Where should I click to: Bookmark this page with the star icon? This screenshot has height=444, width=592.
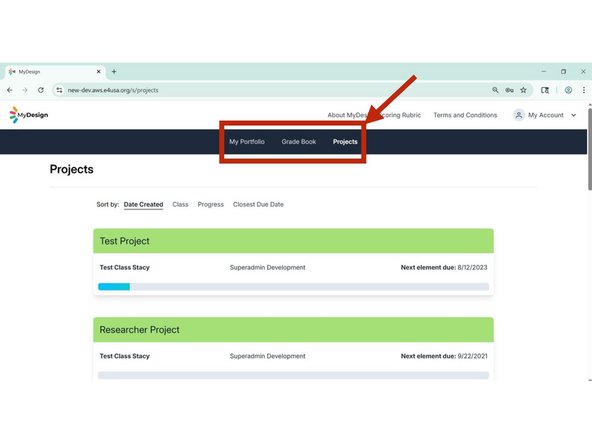tap(523, 90)
